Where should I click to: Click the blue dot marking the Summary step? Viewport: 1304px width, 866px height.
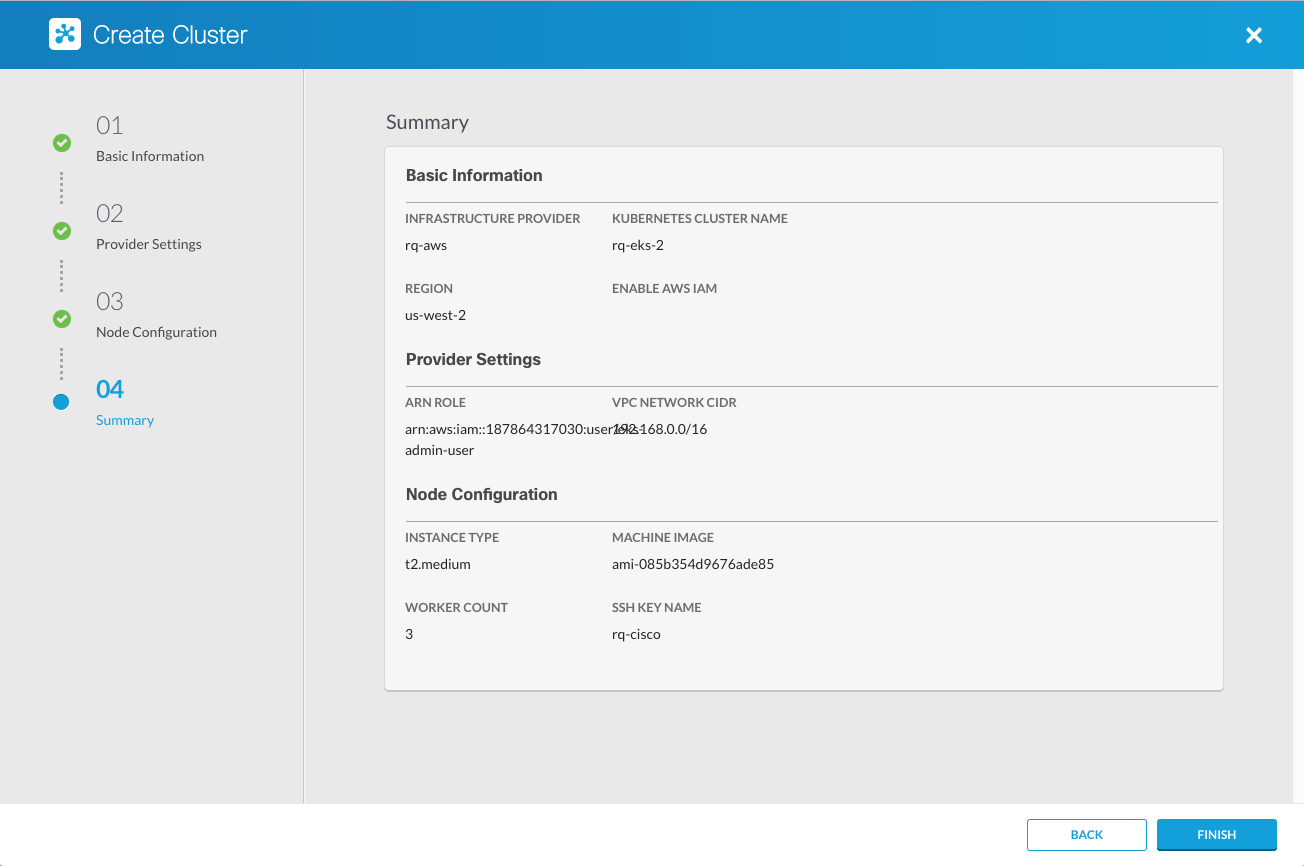pos(61,402)
